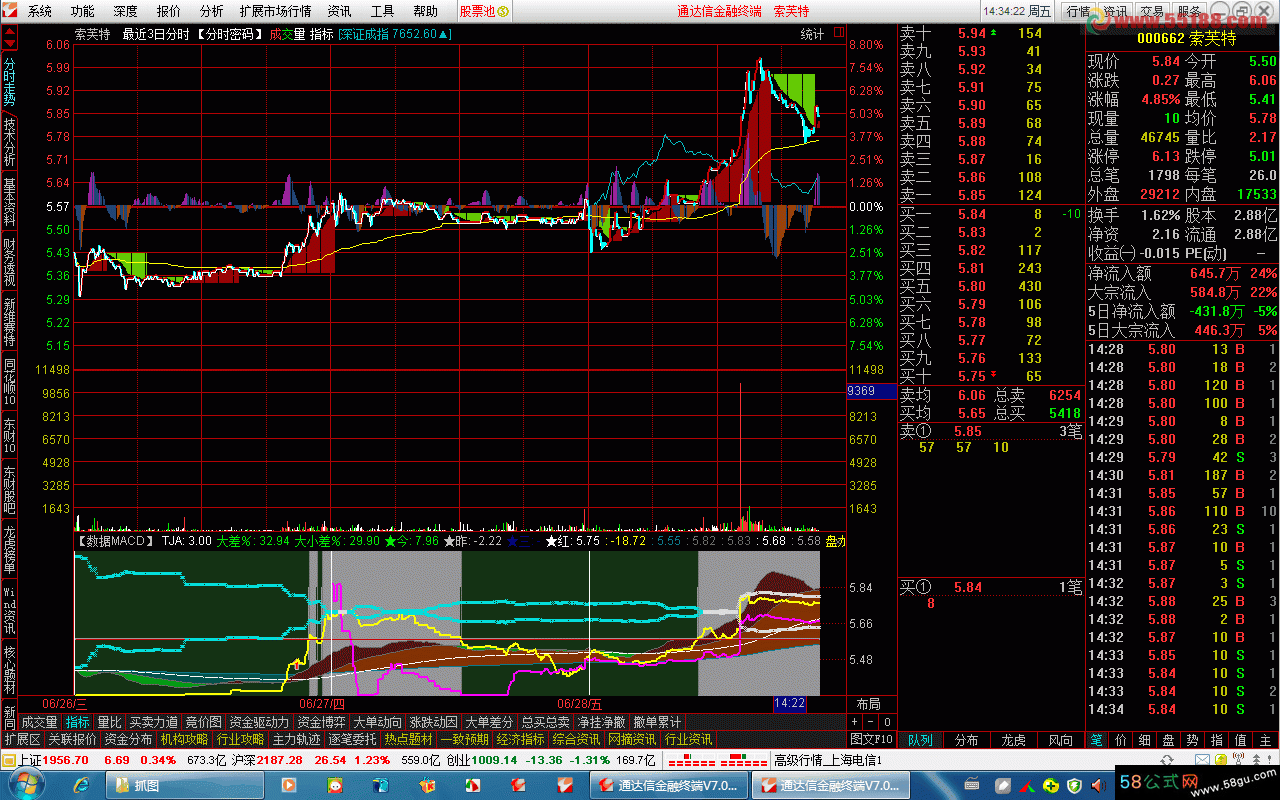
Task: Open the 报价 menu
Action: (169, 12)
